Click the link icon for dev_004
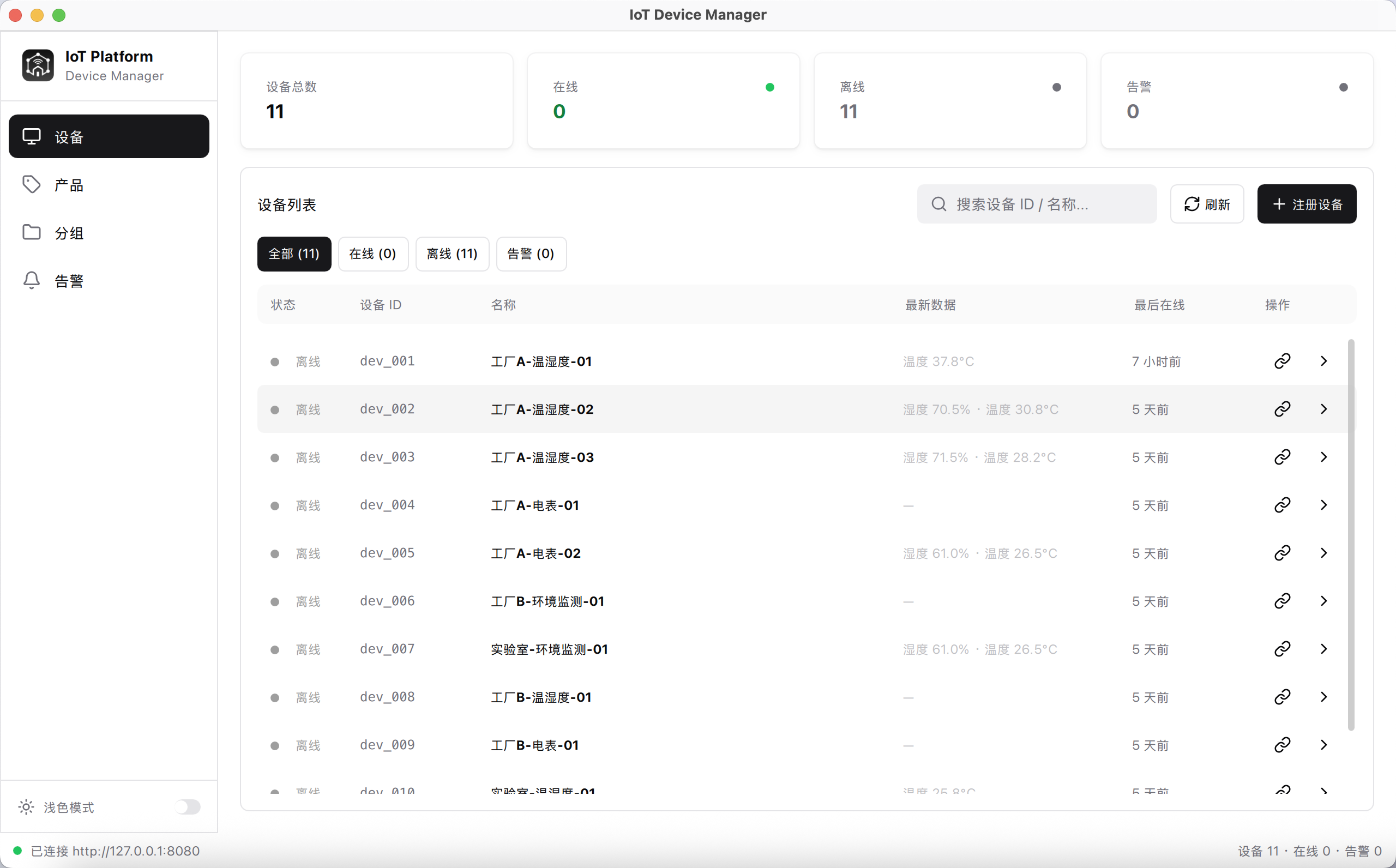 [x=1283, y=505]
